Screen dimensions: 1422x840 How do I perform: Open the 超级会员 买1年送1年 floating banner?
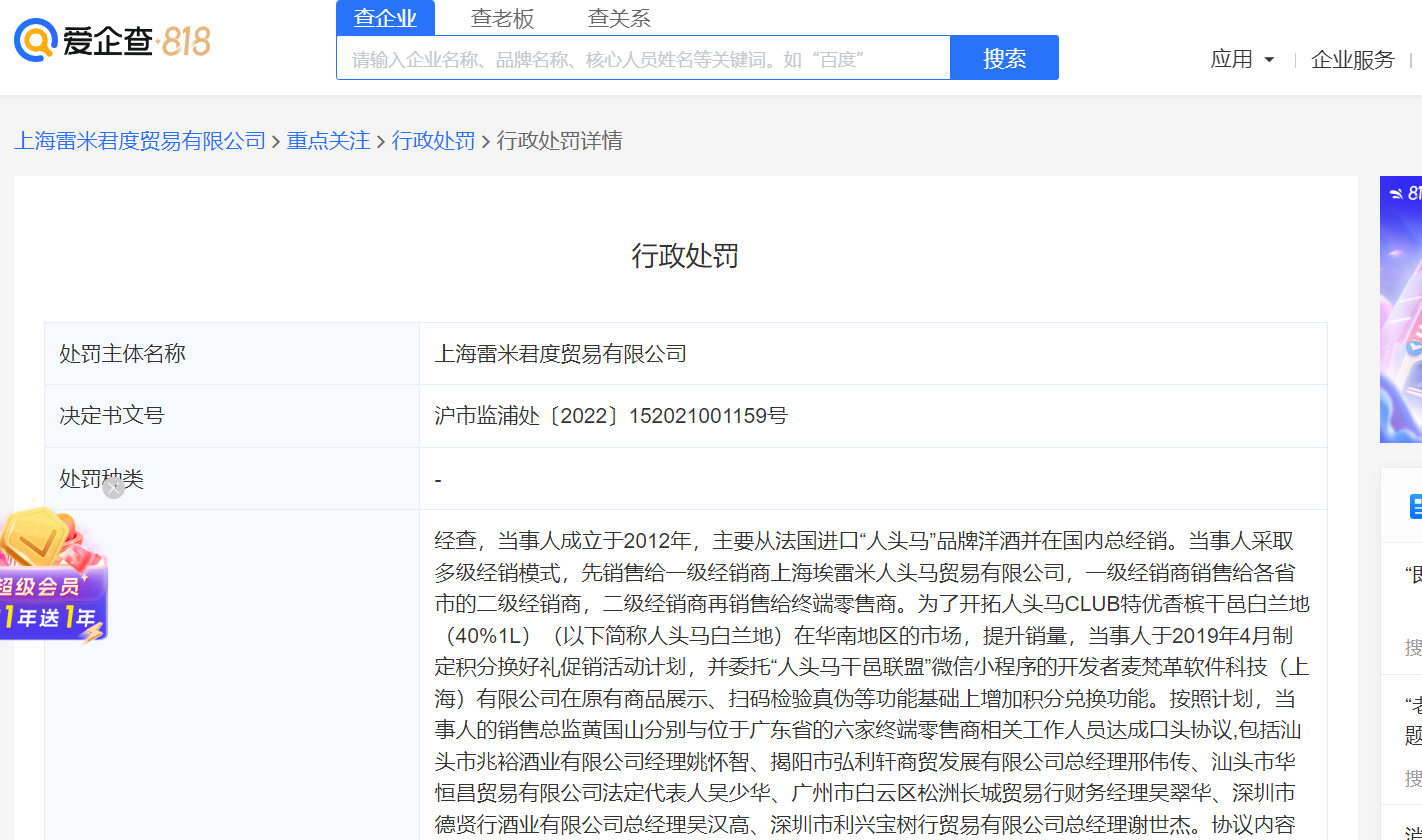(52, 578)
